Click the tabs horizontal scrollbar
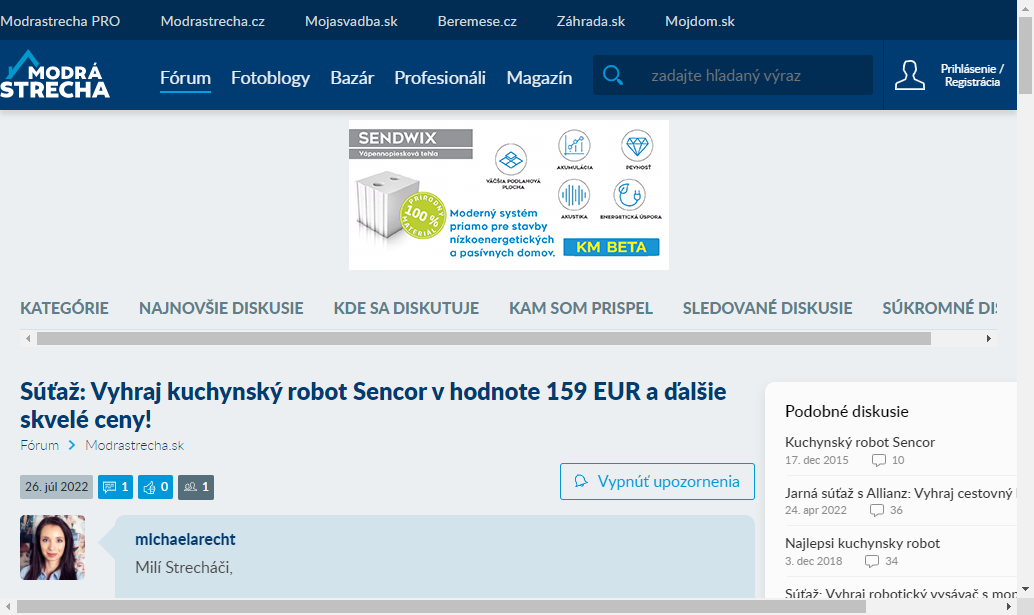This screenshot has width=1034, height=615. click(x=484, y=339)
